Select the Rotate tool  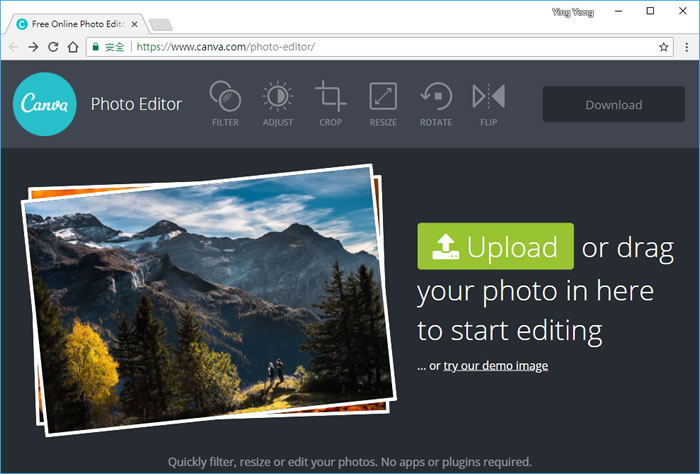[x=436, y=102]
